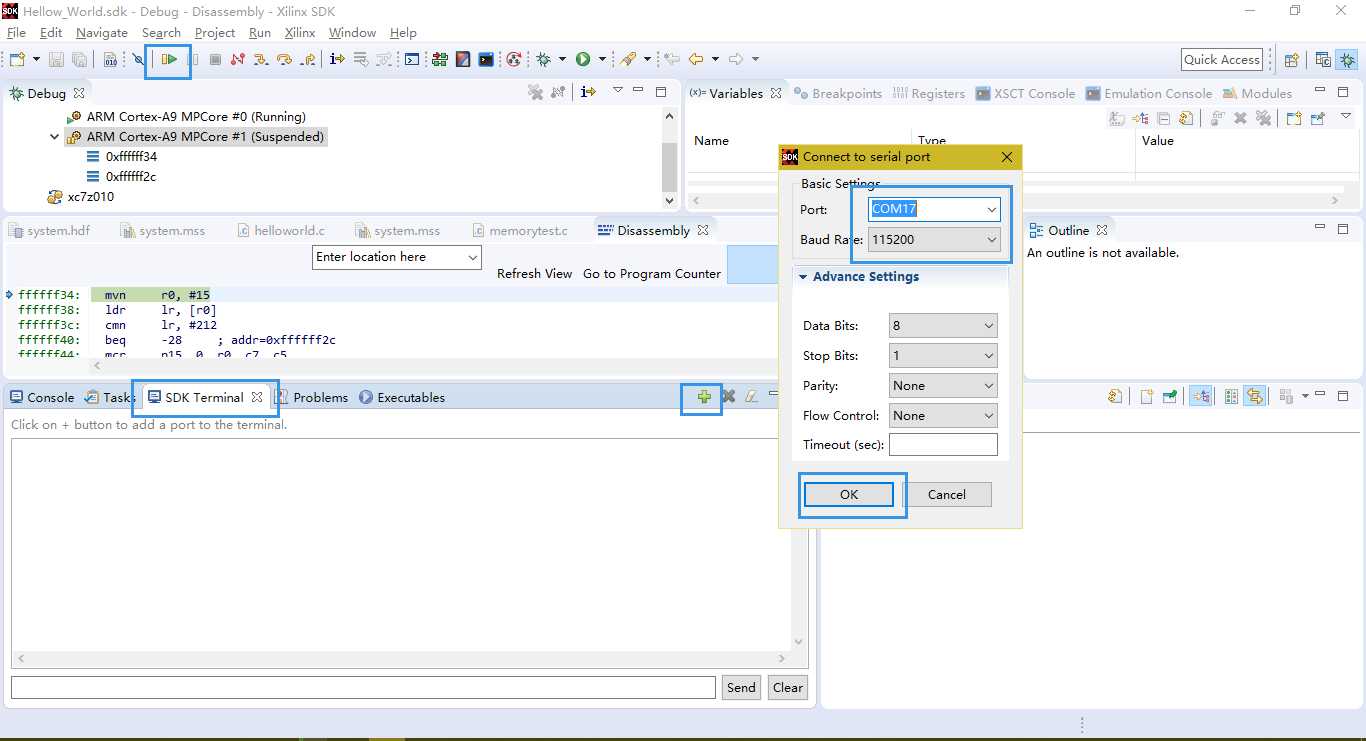Open the Port COM17 combo box
Screen dimensions: 1366x741
click(x=934, y=209)
